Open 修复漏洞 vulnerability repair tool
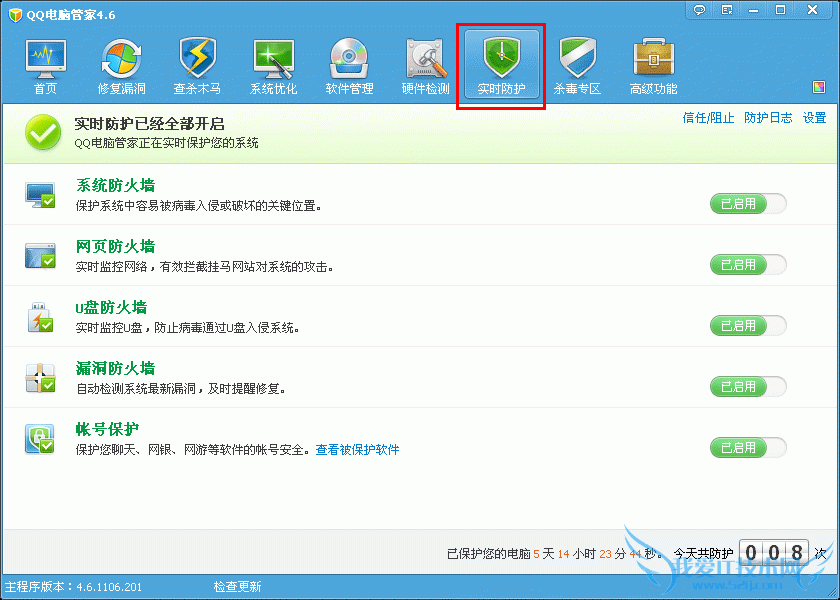 coord(122,66)
